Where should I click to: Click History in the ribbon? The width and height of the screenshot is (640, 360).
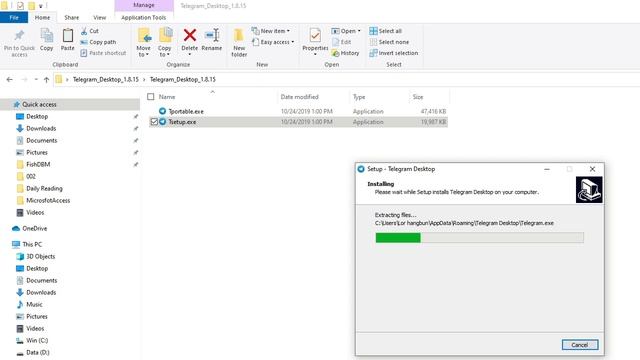[345, 53]
